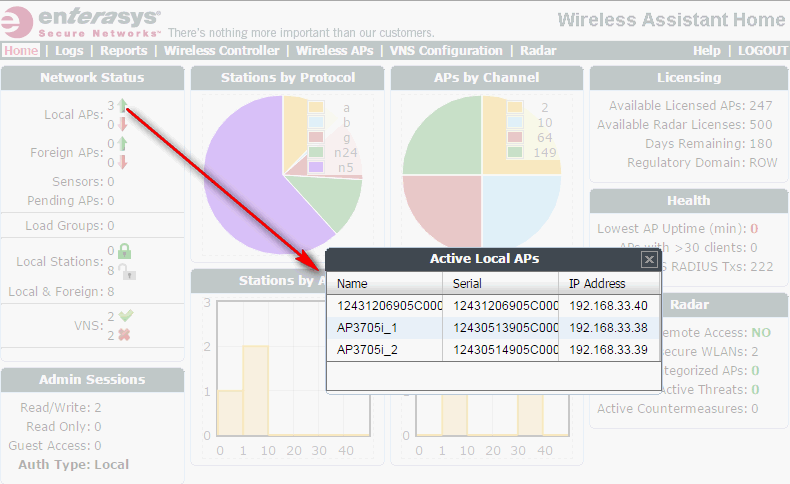
Task: Close the Active Local APs popup
Action: (649, 259)
